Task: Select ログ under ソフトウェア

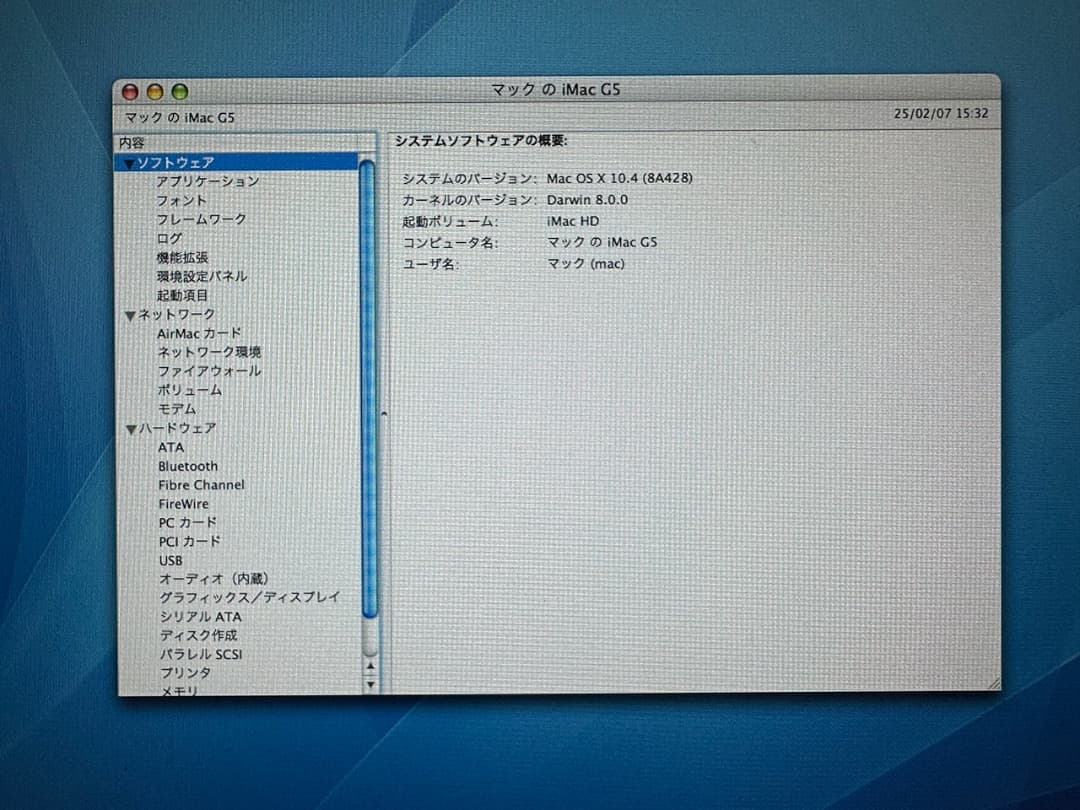Action: 169,238
